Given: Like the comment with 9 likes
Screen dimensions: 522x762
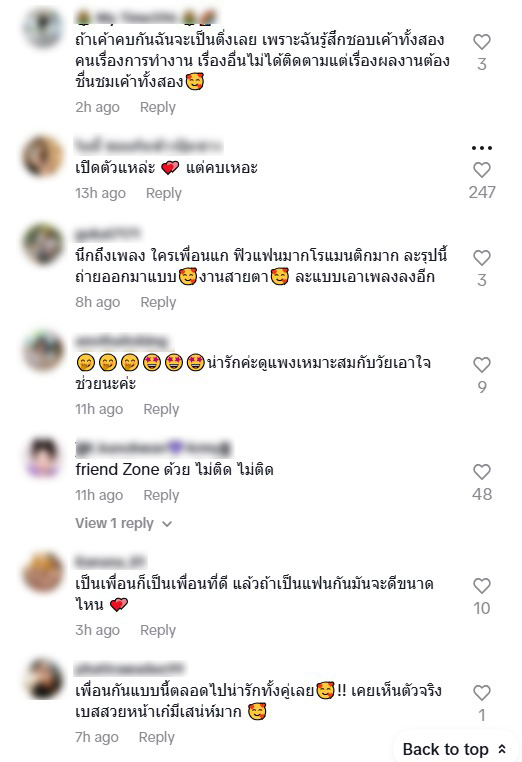Looking at the screenshot, I should pos(482,365).
